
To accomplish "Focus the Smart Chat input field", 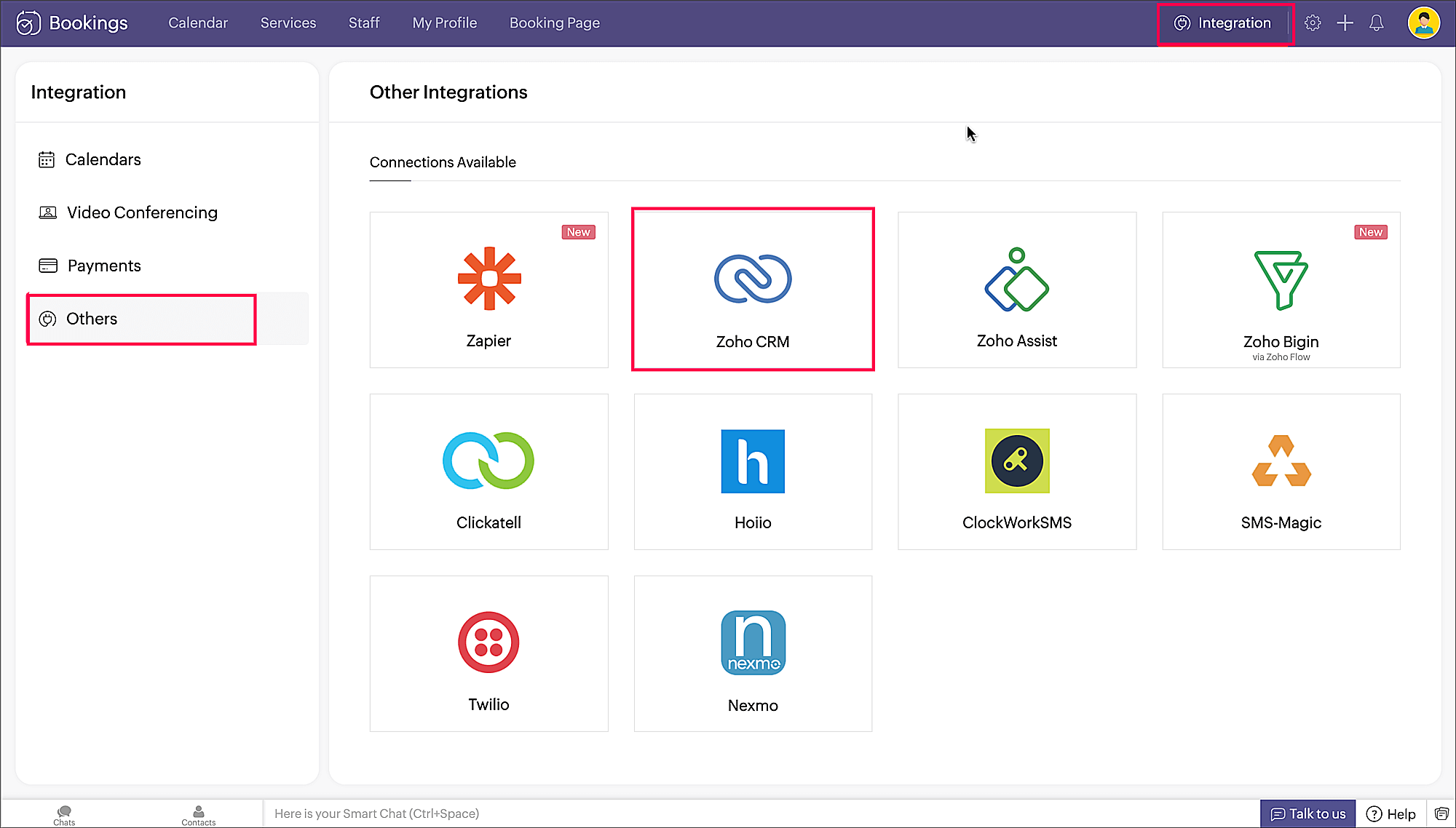I will click(x=761, y=813).
